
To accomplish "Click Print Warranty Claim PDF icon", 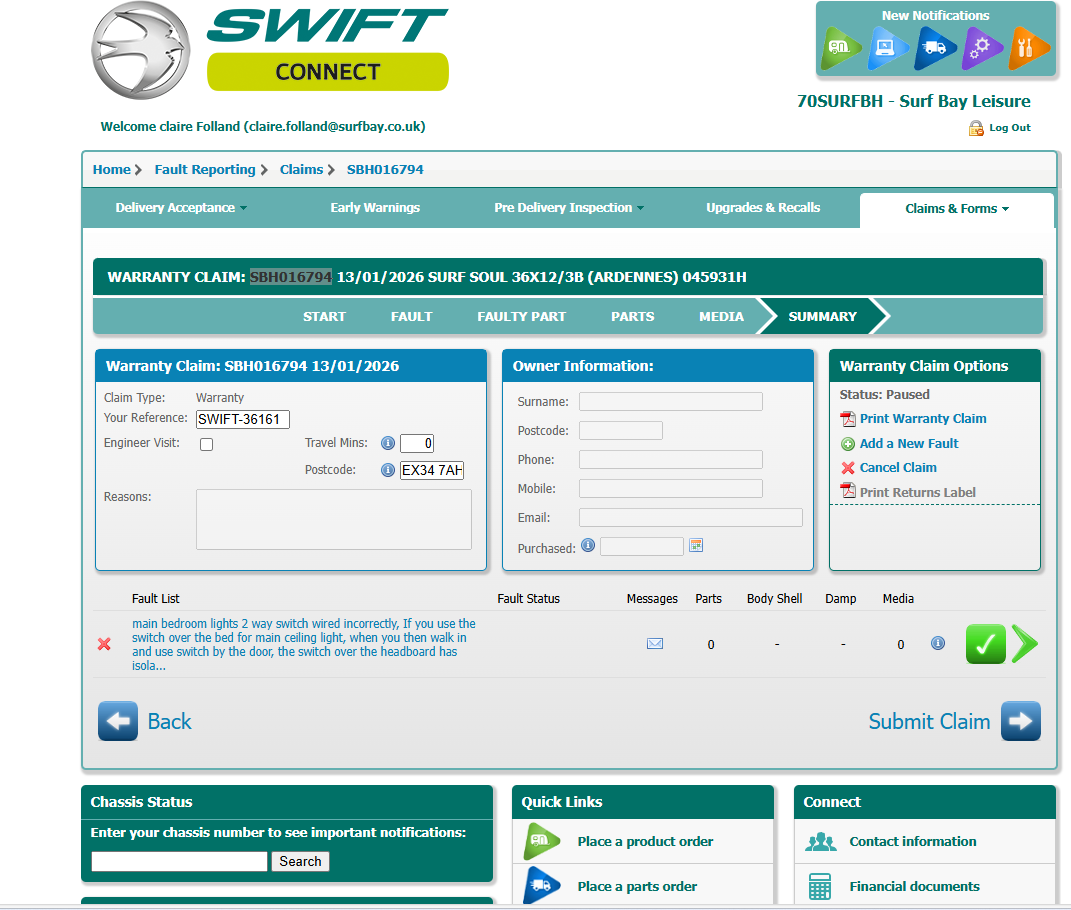I will [848, 419].
